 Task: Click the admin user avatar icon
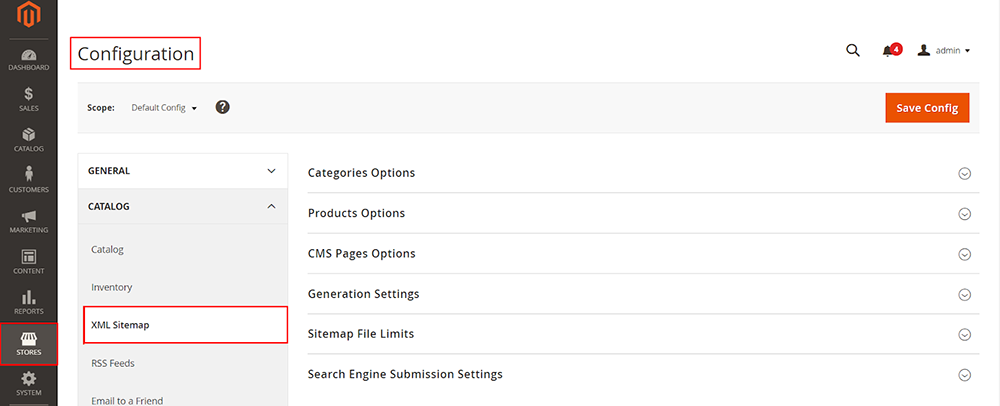(923, 50)
